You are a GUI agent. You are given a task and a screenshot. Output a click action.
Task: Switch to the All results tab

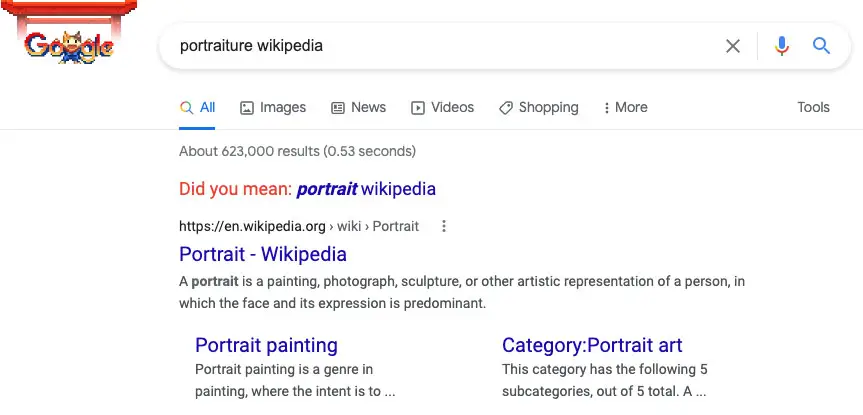point(197,108)
